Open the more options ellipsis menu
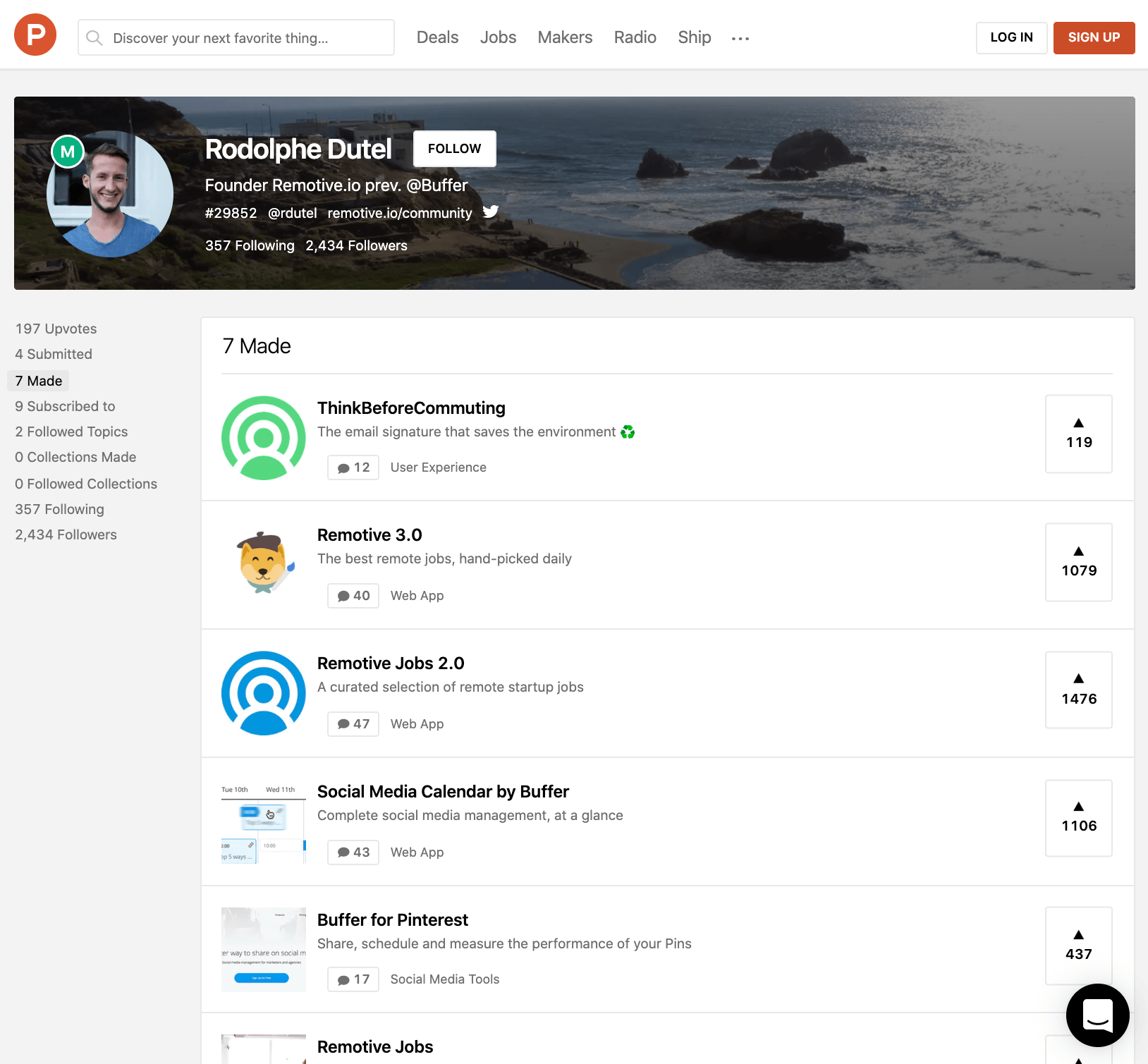 click(740, 38)
